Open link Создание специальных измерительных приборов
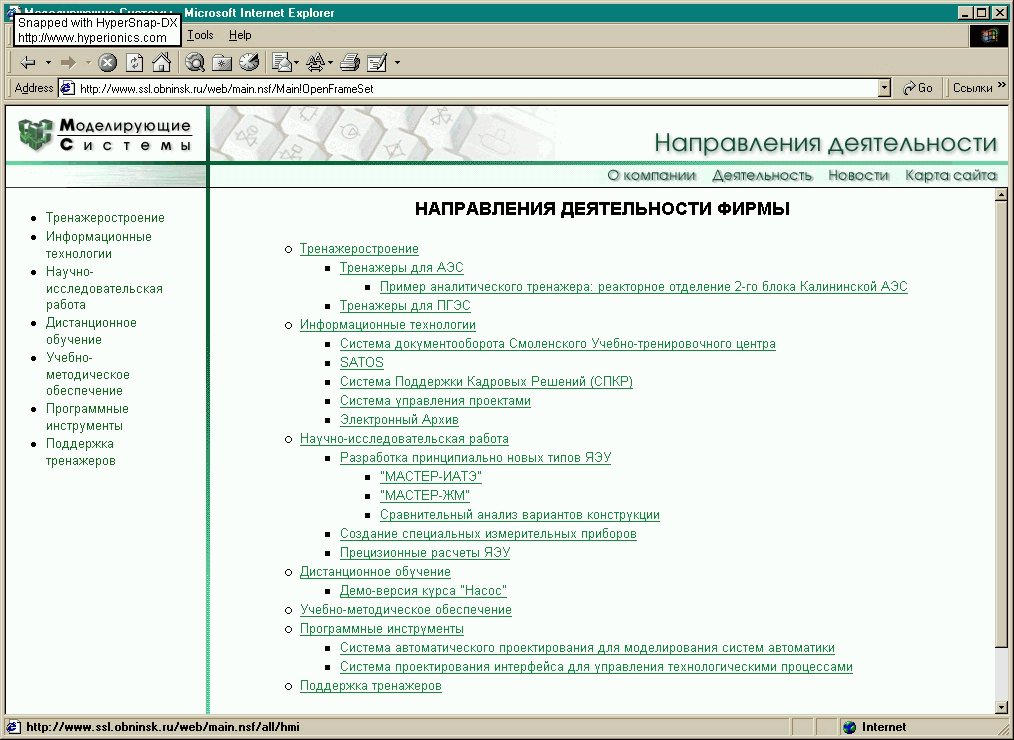The height and width of the screenshot is (740, 1014). pyautogui.click(x=488, y=534)
